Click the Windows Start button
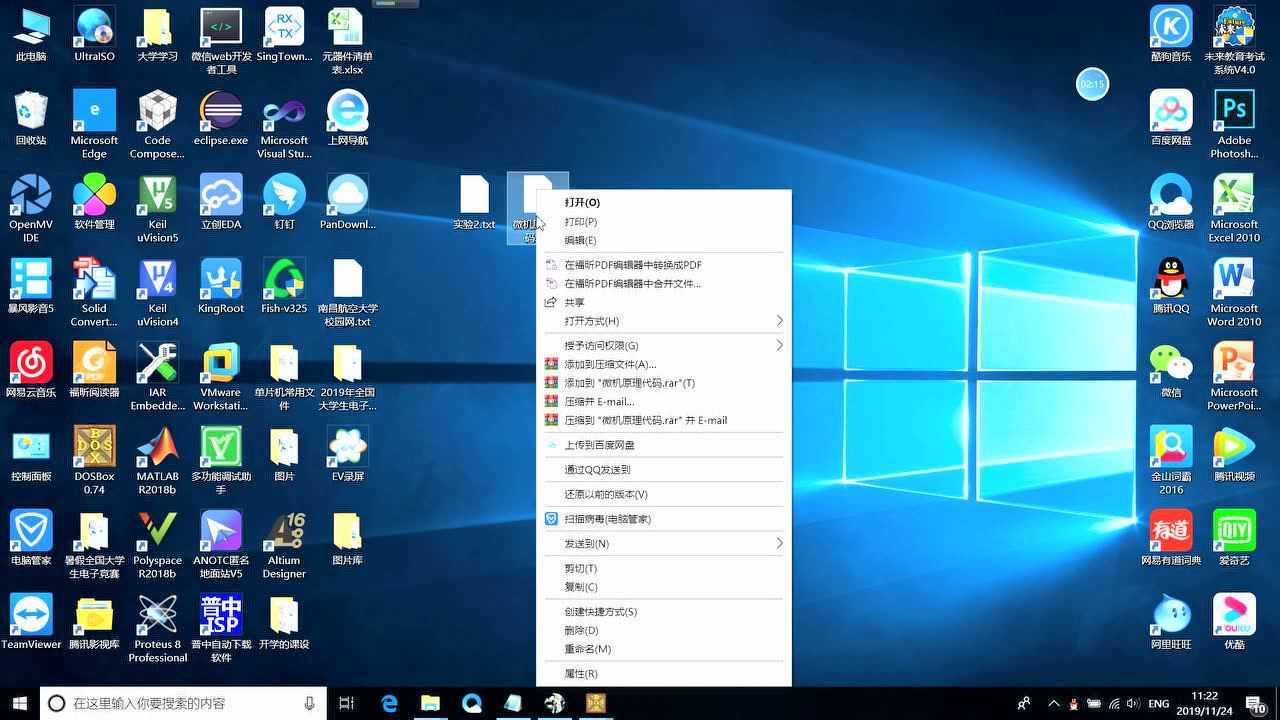The height and width of the screenshot is (720, 1280). coord(19,703)
